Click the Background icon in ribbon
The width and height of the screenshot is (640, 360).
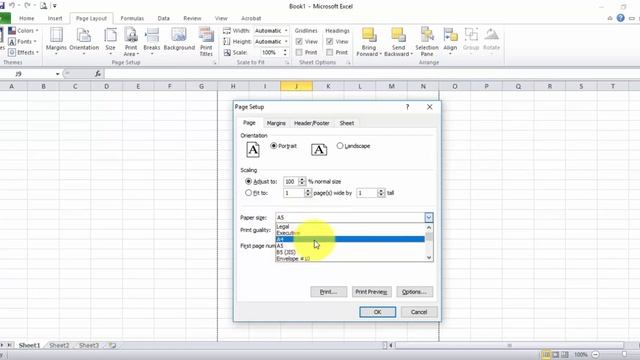(179, 40)
